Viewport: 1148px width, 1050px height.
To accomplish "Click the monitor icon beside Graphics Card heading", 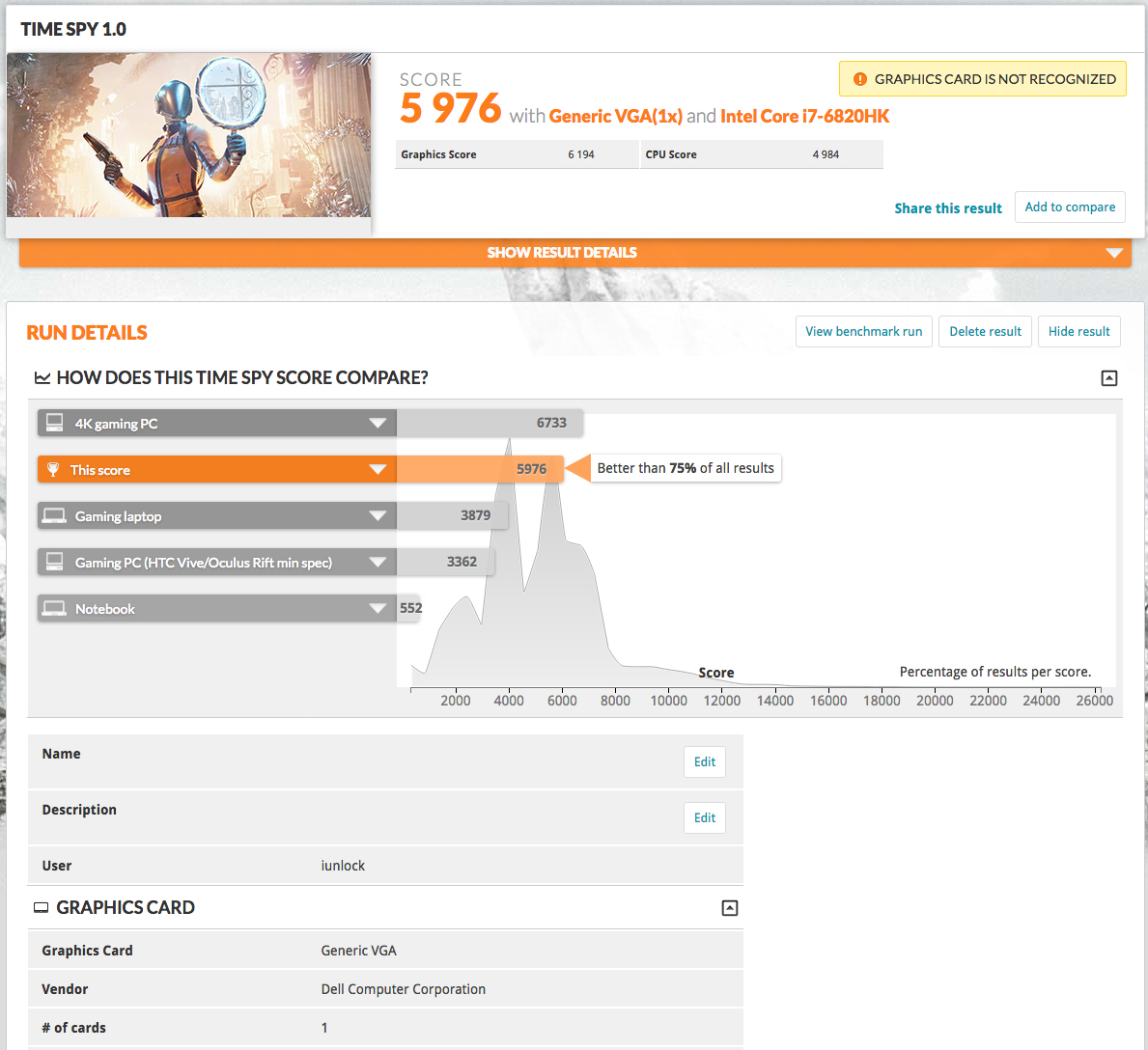I will tap(41, 908).
